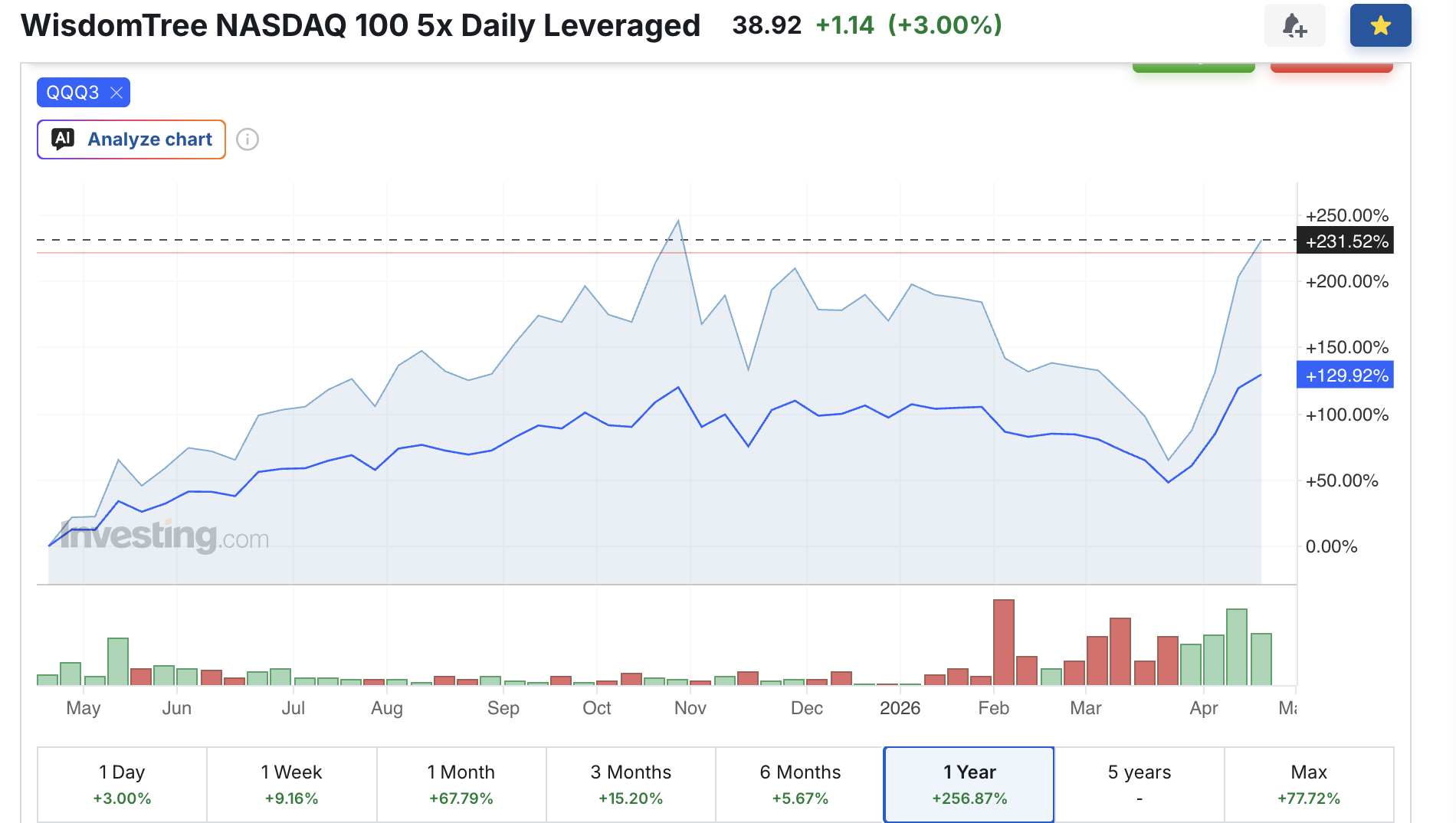The height and width of the screenshot is (823, 1456).
Task: Switch to 6 Months view
Action: [x=800, y=785]
